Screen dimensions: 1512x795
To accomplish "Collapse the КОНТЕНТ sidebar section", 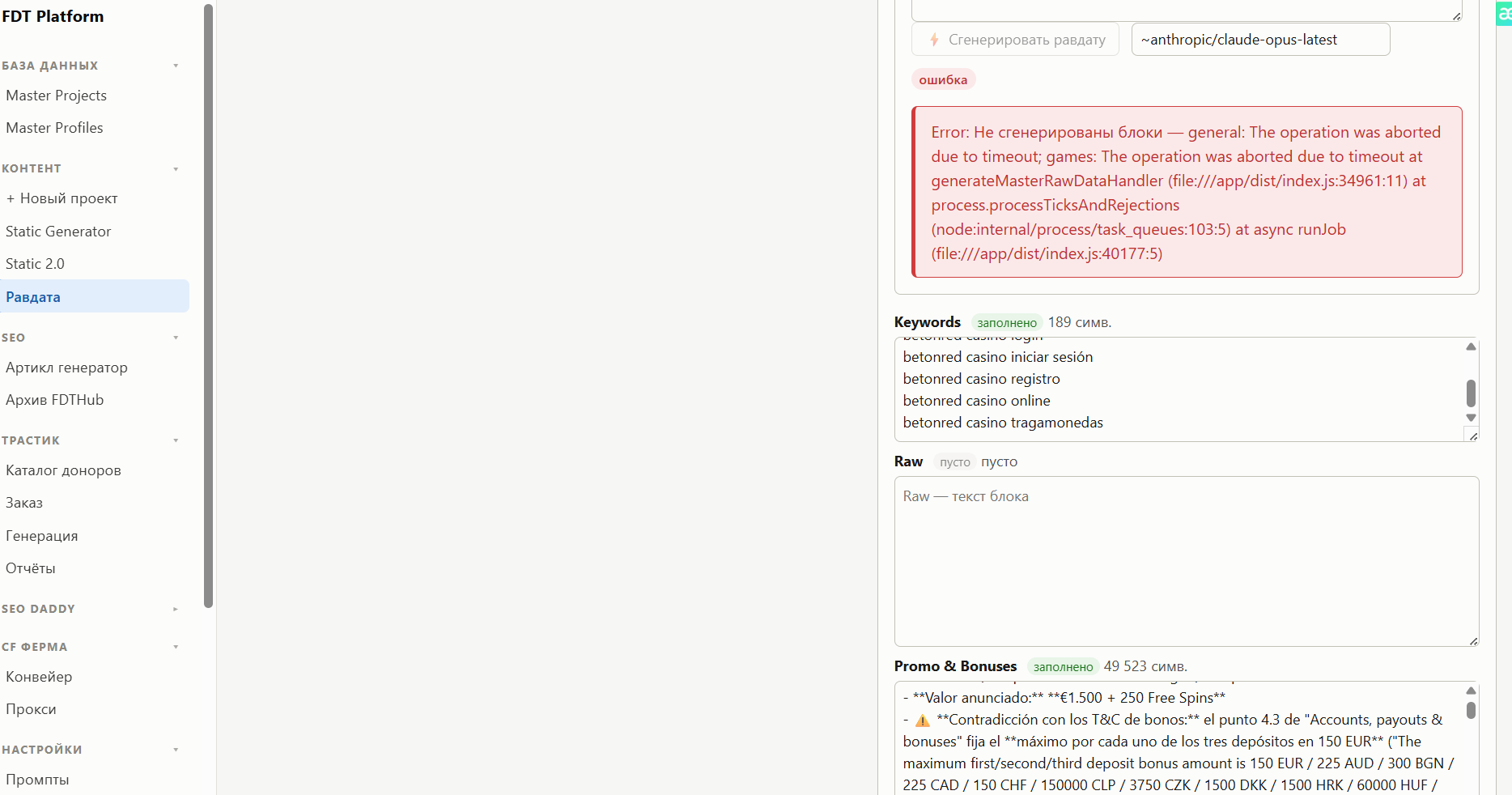I will point(176,168).
